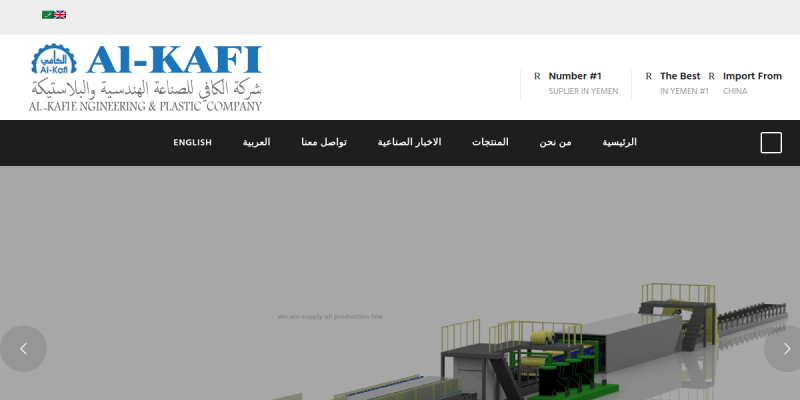
Task: Click the 'Number #1' header text
Action: (x=575, y=76)
